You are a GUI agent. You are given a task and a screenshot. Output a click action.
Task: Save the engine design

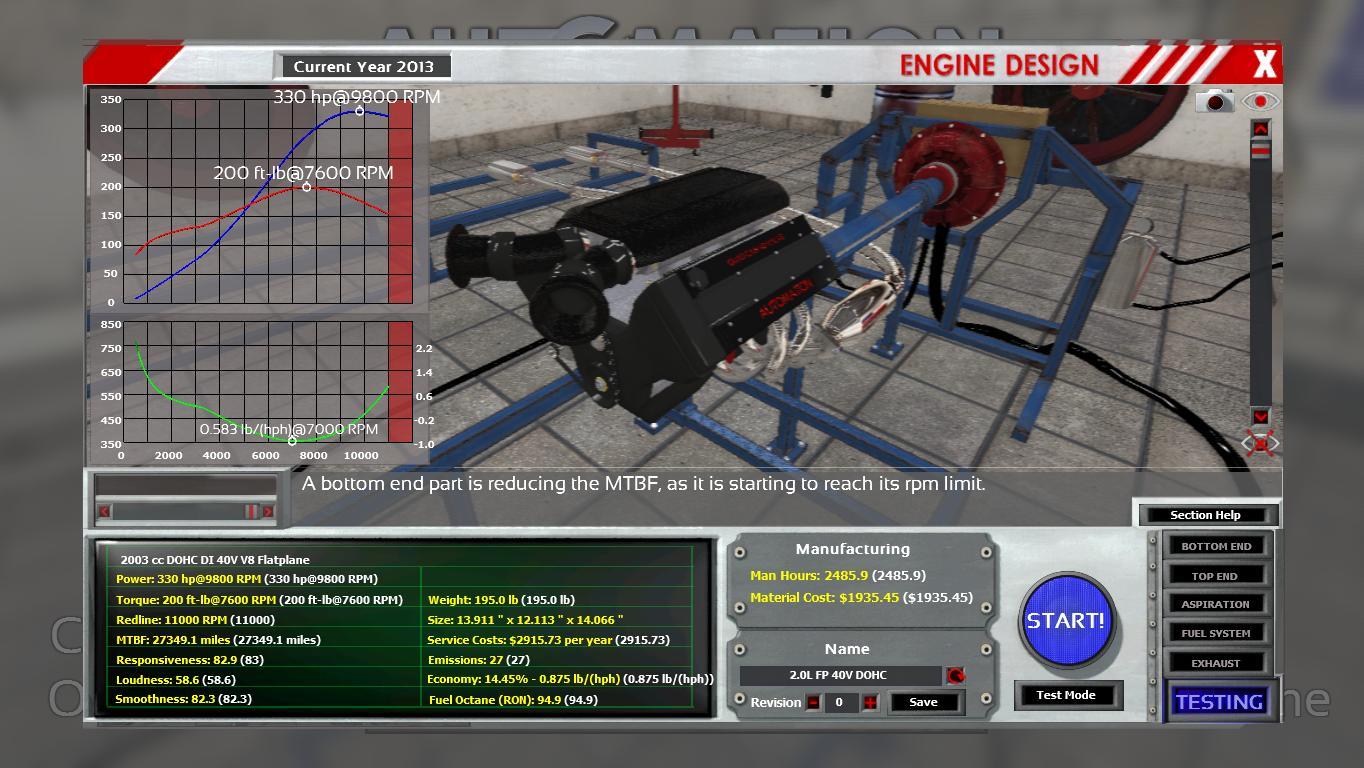pos(923,702)
